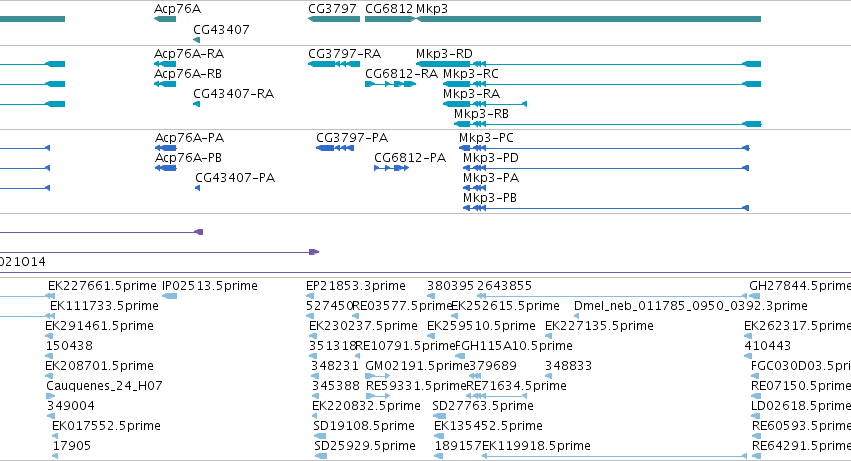Click the CG6812-PA protein glyph
Image resolution: width=851 pixels, height=461 pixels.
pyautogui.click(x=391, y=168)
